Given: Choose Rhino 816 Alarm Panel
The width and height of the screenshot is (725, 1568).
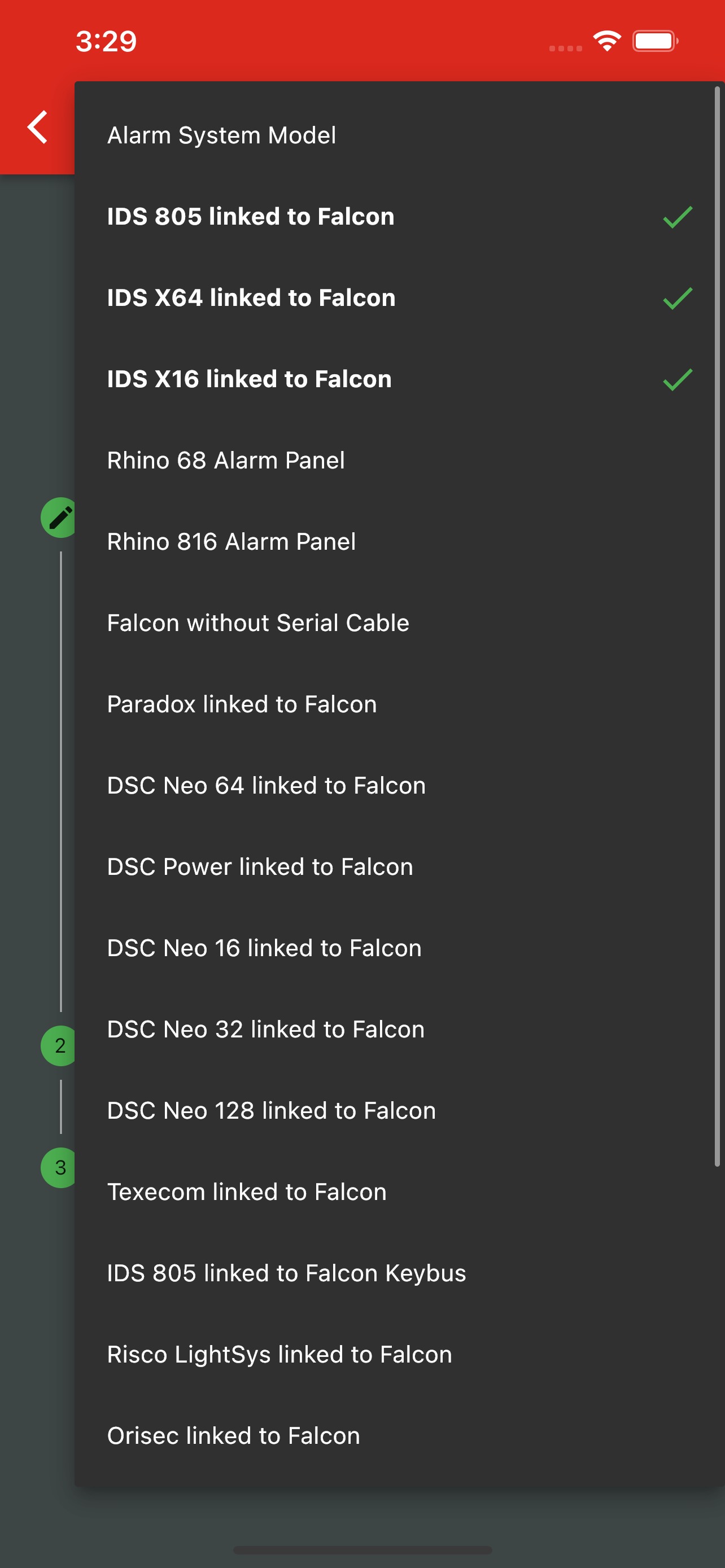Looking at the screenshot, I should 232,541.
